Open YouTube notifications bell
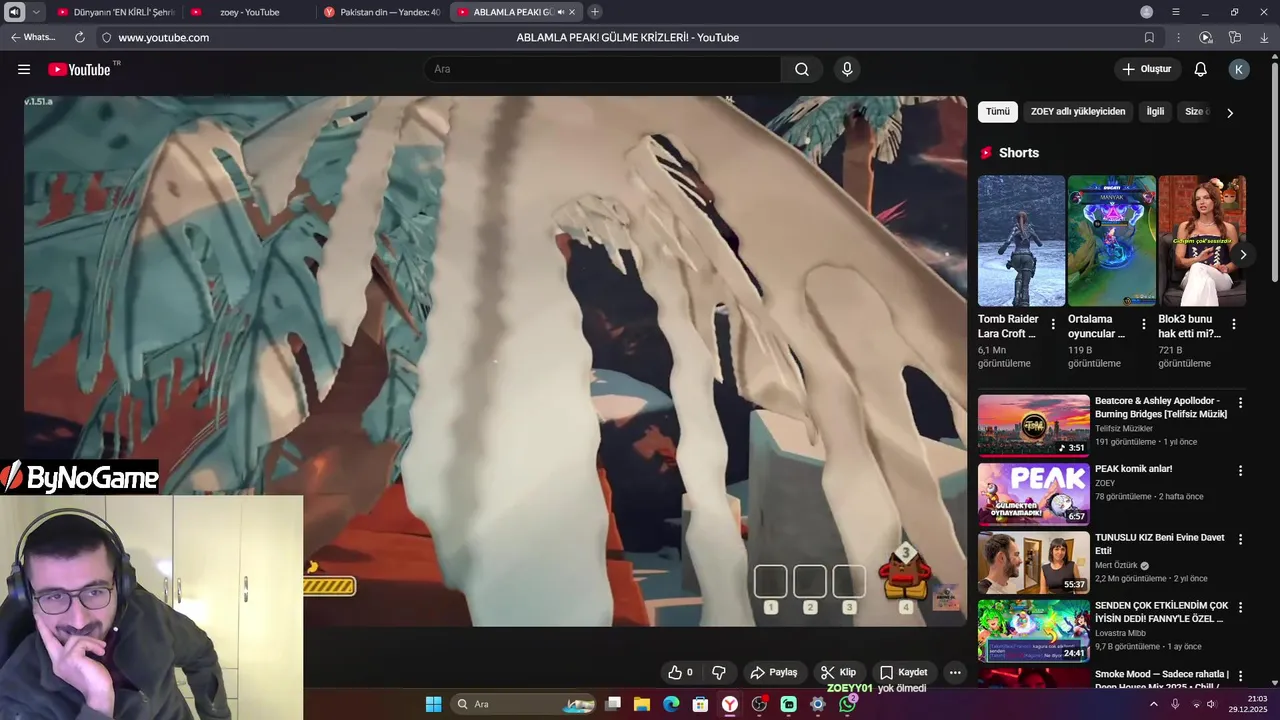This screenshot has height=720, width=1280. pyautogui.click(x=1201, y=69)
